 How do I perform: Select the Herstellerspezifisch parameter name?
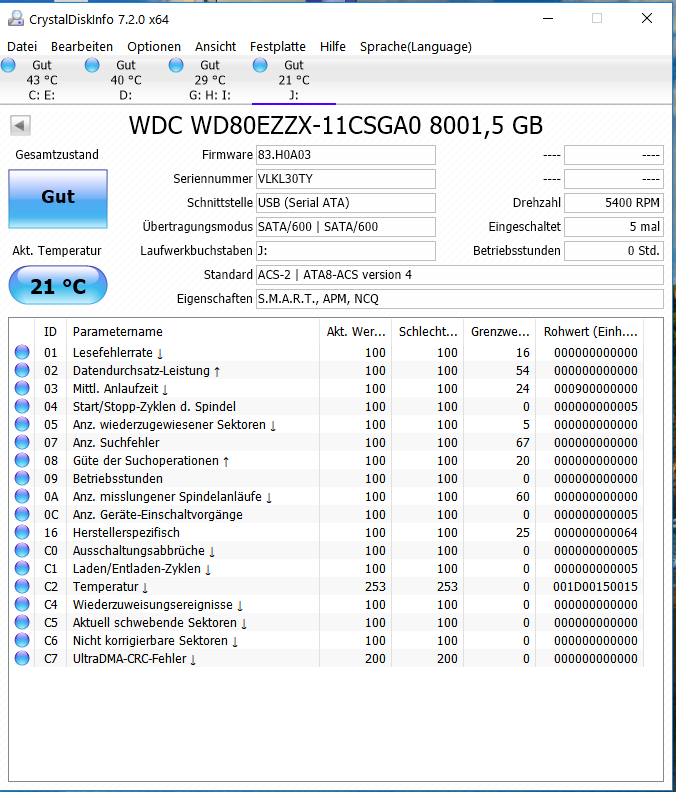(x=126, y=532)
